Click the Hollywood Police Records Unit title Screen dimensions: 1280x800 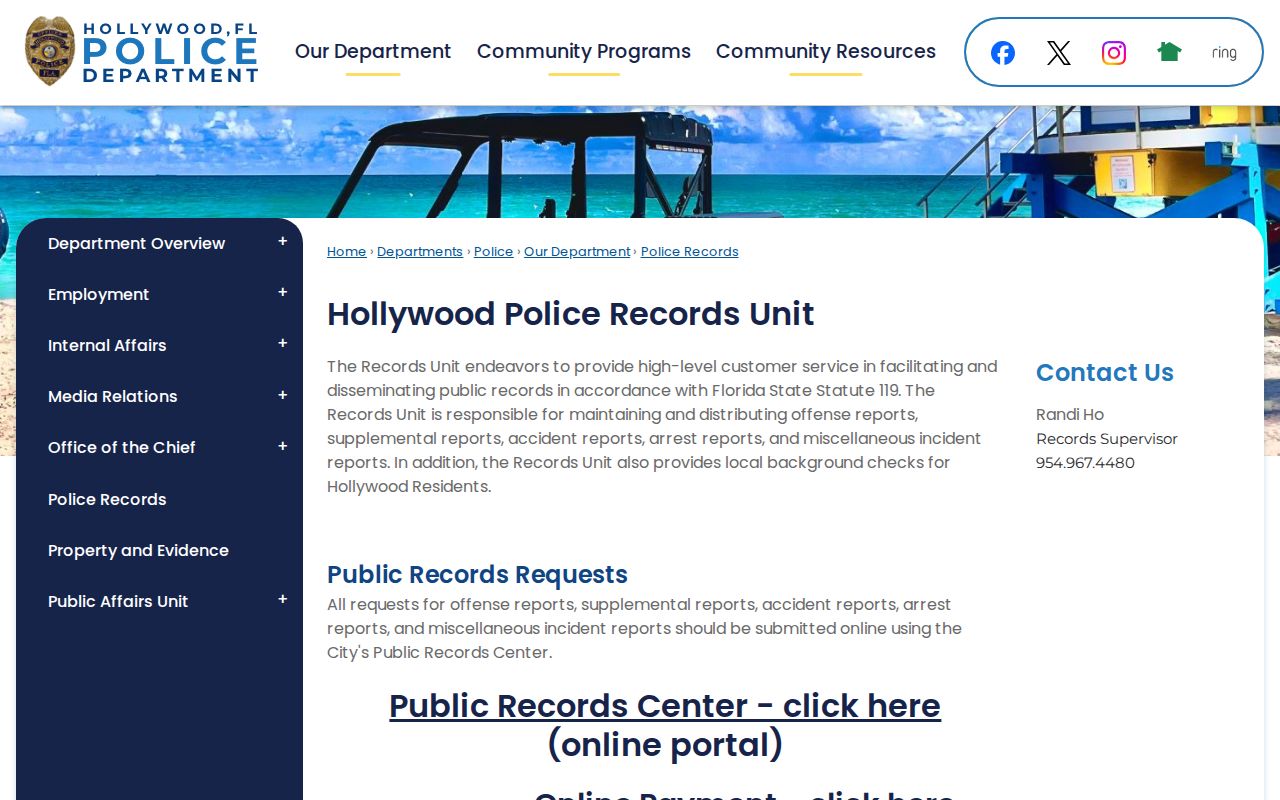pyautogui.click(x=570, y=314)
